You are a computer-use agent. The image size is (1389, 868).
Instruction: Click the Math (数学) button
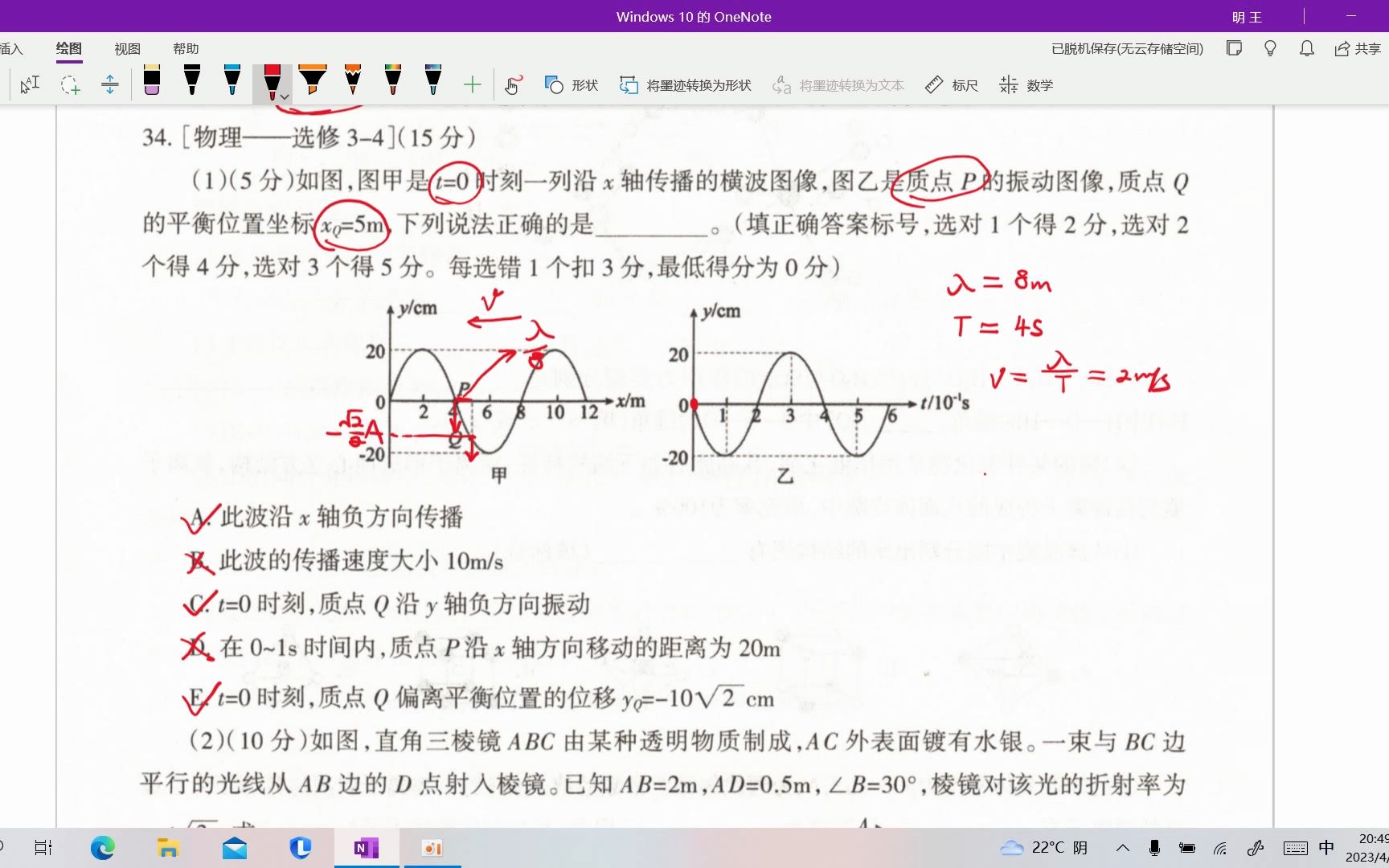click(1026, 84)
